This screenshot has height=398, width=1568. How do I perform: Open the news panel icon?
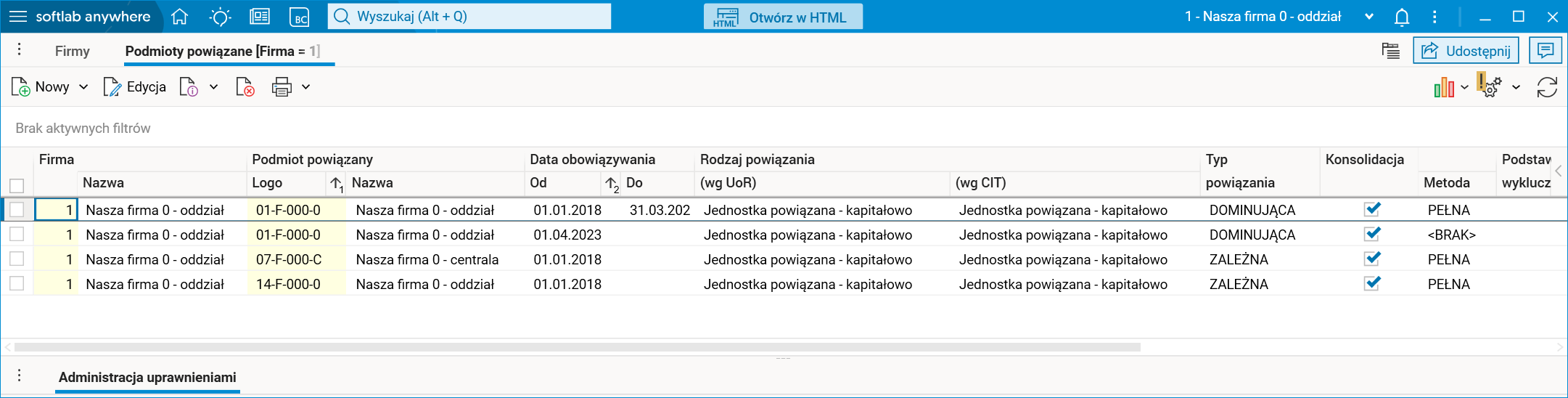pyautogui.click(x=260, y=17)
